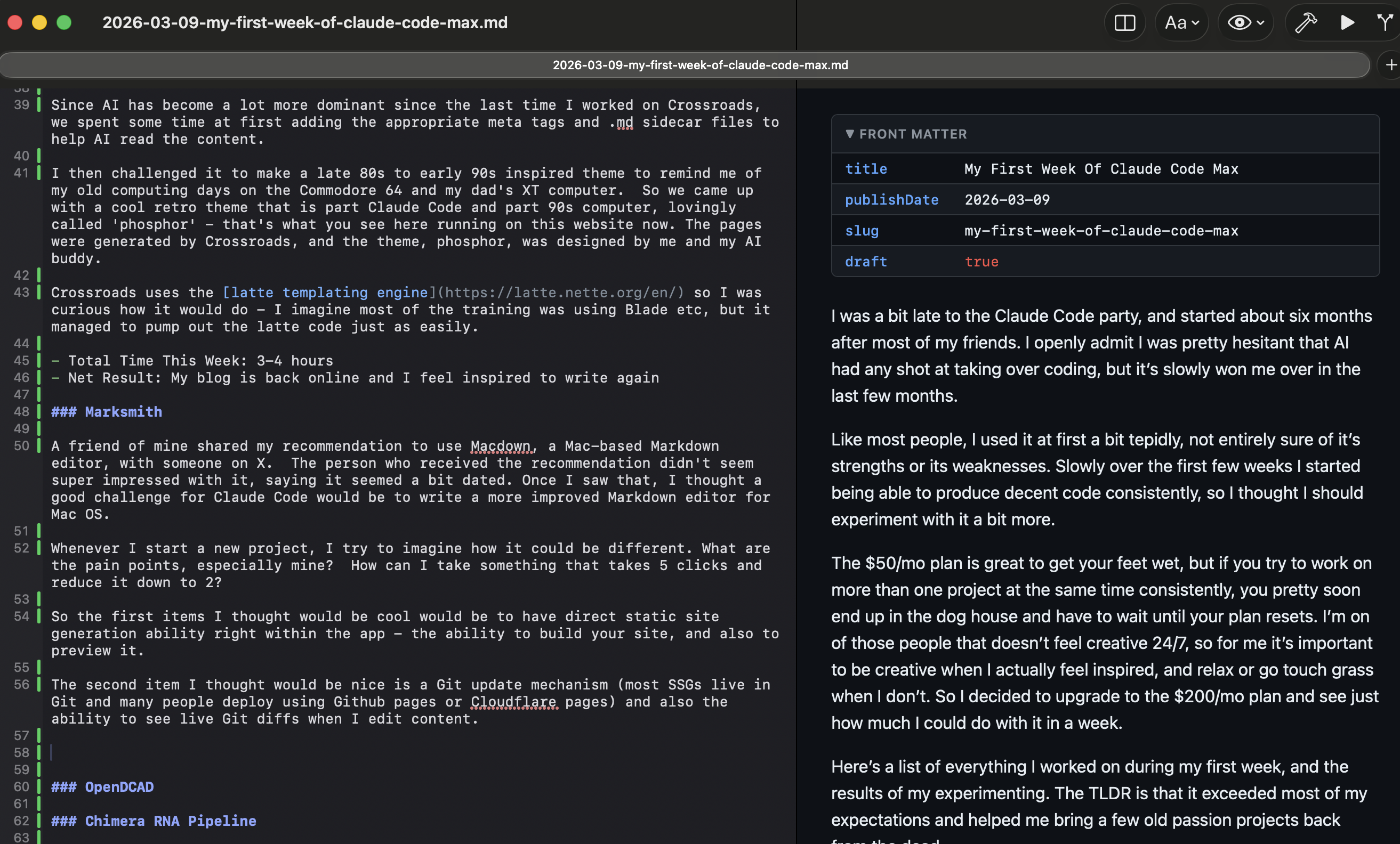Collapse the Front Matter section triangle
The width and height of the screenshot is (1400, 844).
[850, 134]
